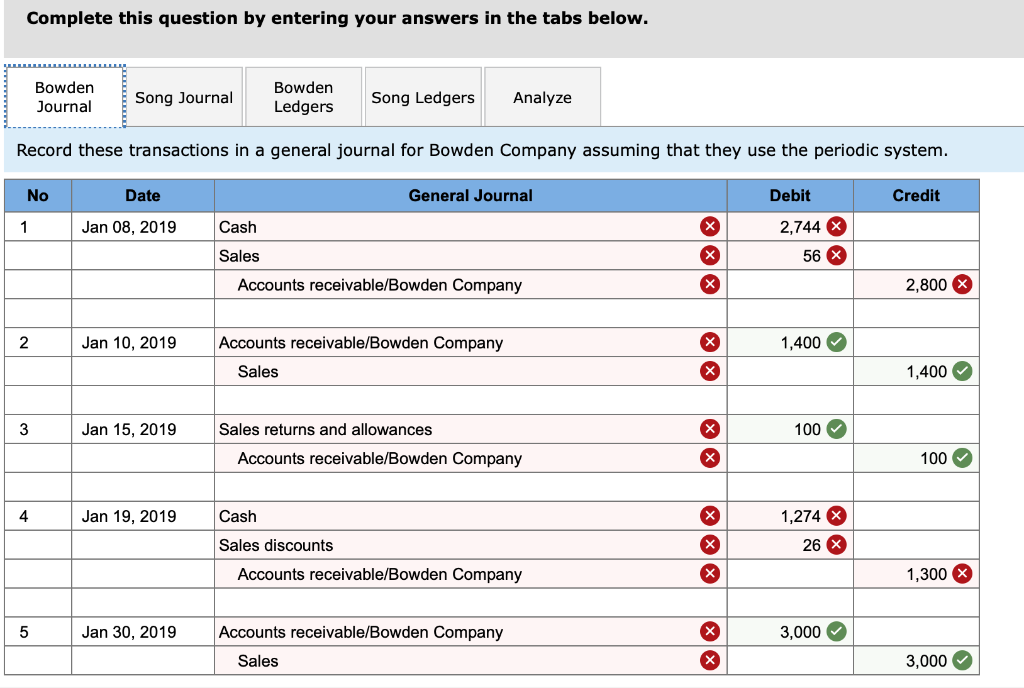Click the red X icon beside Cash entry
The image size is (1024, 688).
[x=710, y=226]
